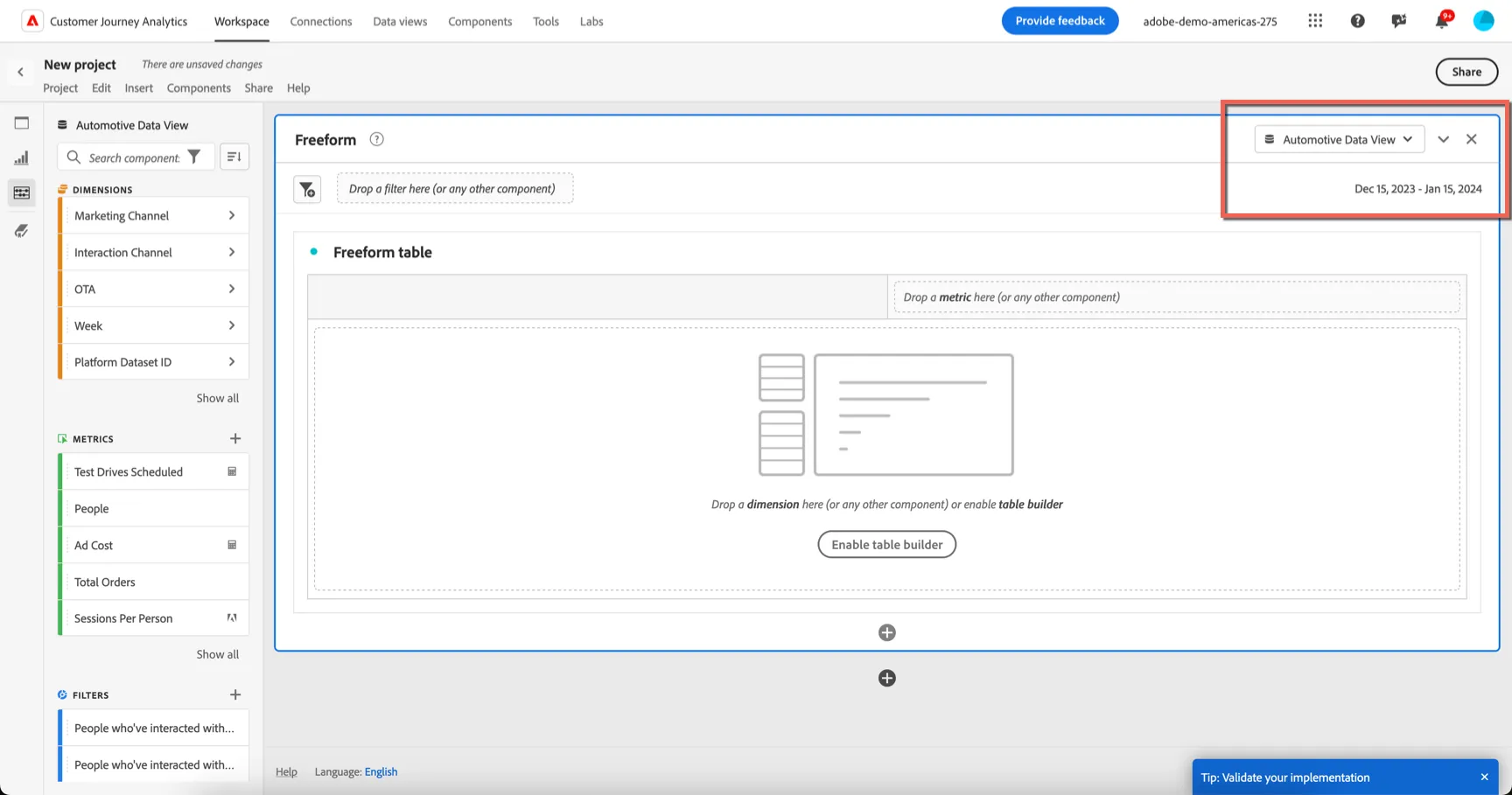Dismiss the Validate your implementation tip
Image resolution: width=1512 pixels, height=795 pixels.
(1484, 777)
